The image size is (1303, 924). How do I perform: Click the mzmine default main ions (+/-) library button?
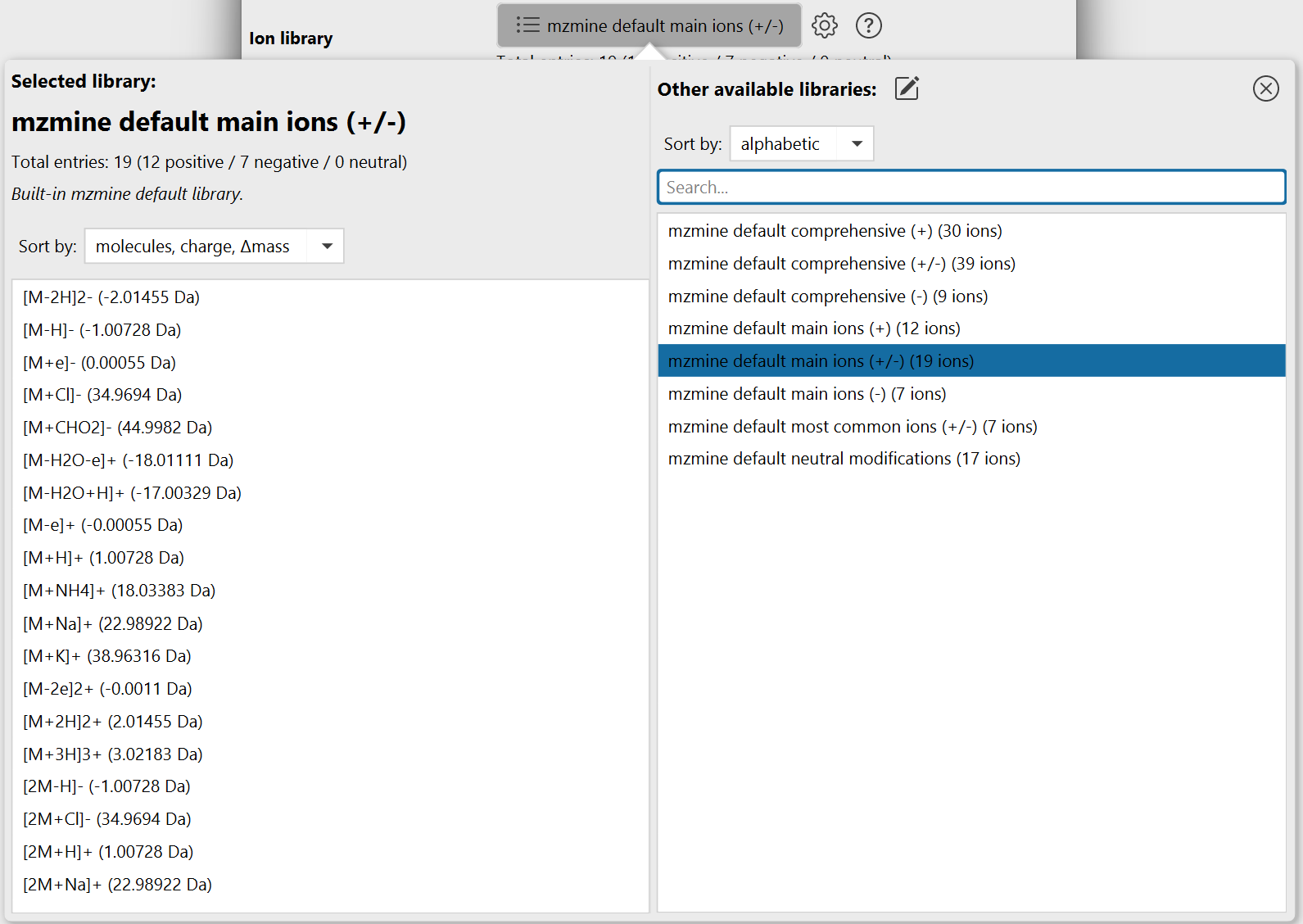click(x=649, y=25)
